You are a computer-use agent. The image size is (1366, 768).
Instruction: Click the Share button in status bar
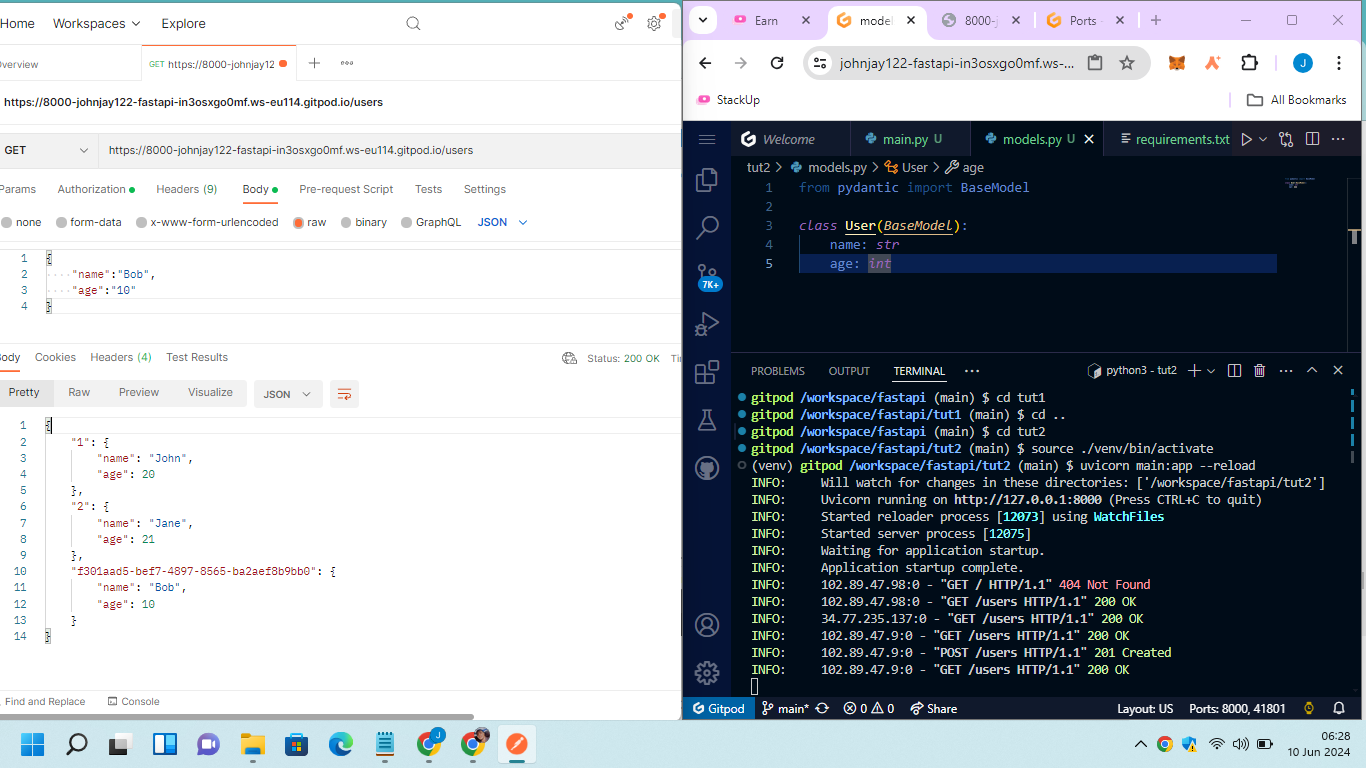[x=933, y=708]
